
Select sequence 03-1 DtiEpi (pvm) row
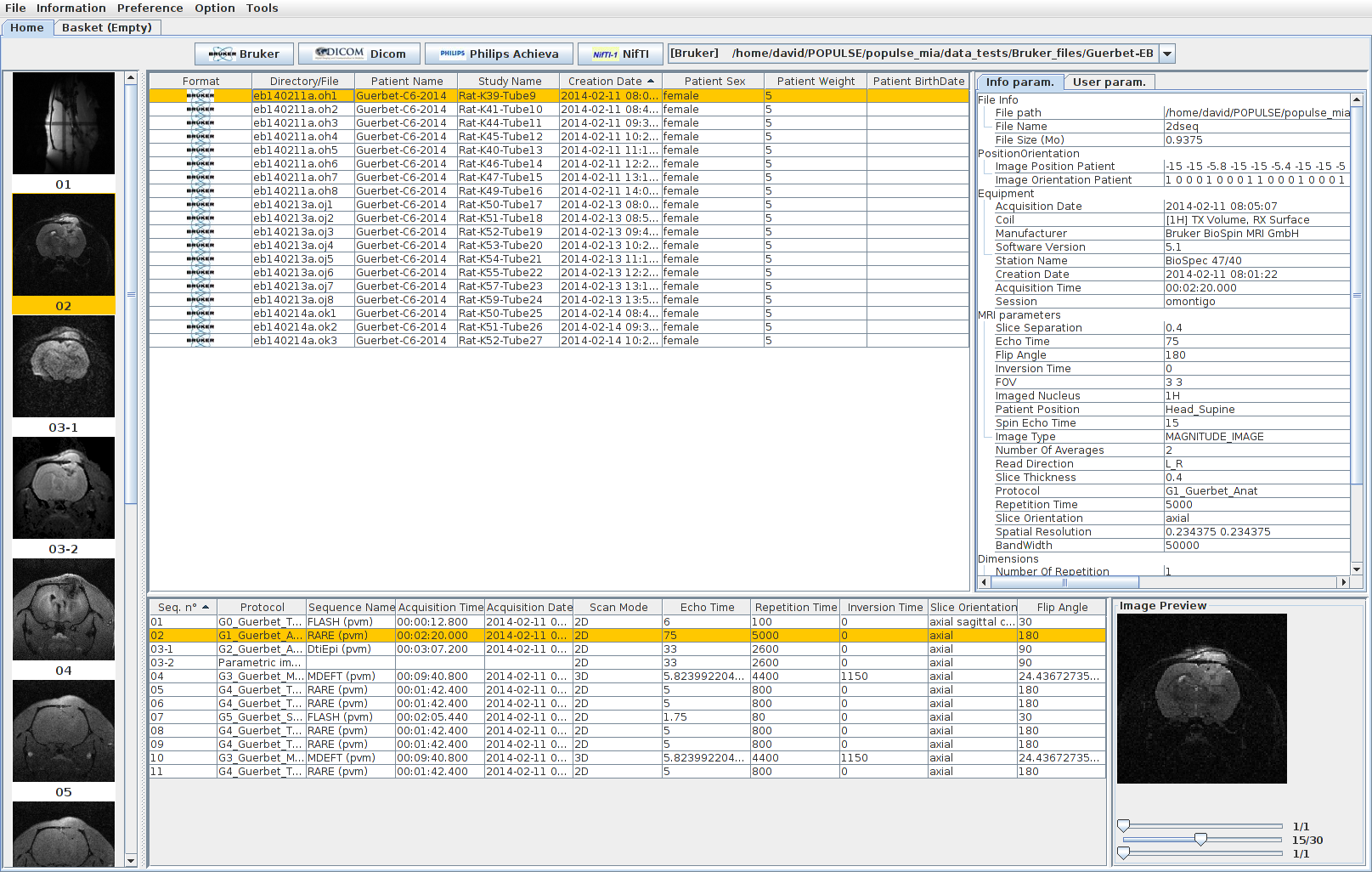(x=628, y=648)
